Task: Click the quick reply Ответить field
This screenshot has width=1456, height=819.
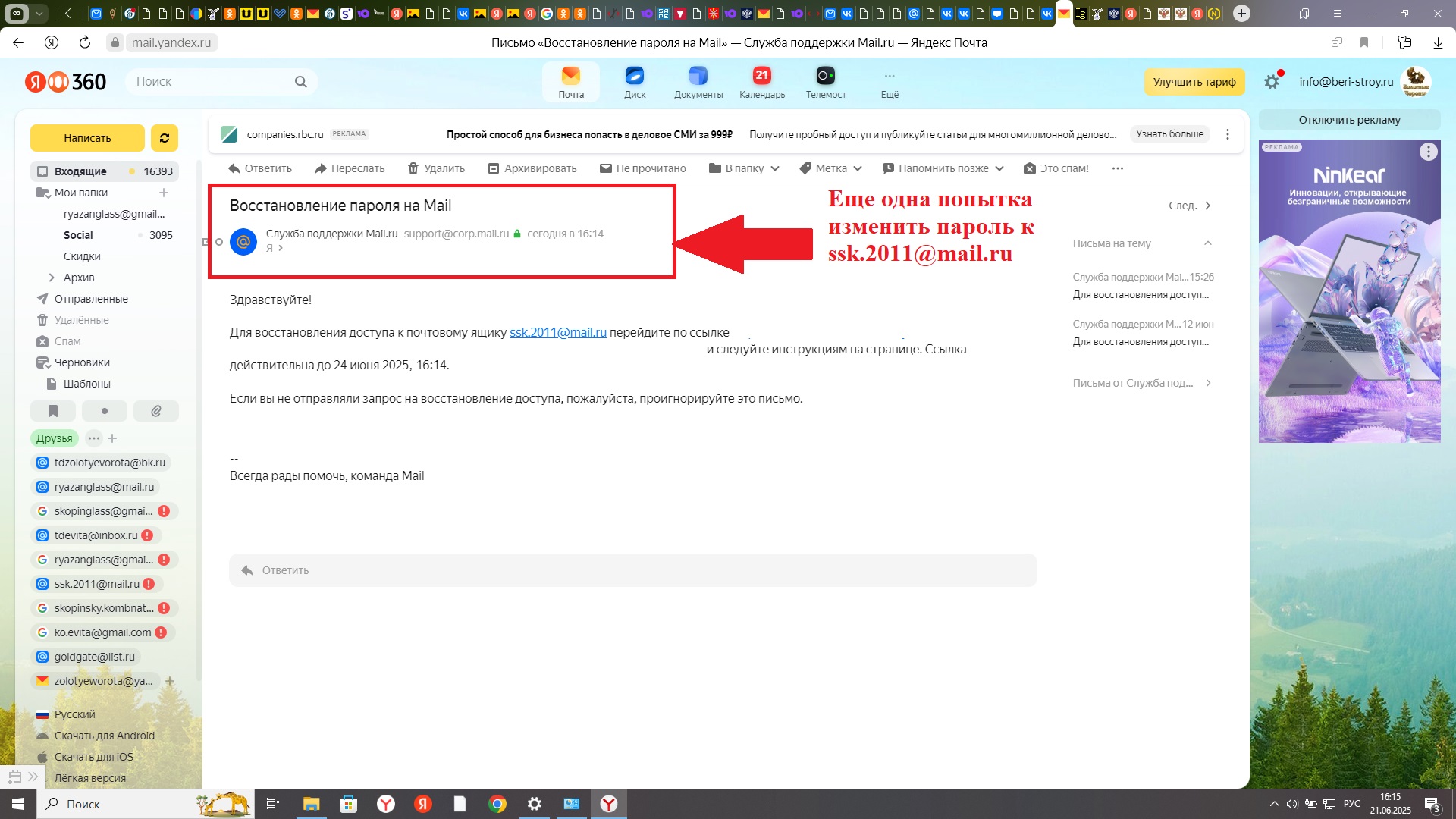Action: (633, 570)
